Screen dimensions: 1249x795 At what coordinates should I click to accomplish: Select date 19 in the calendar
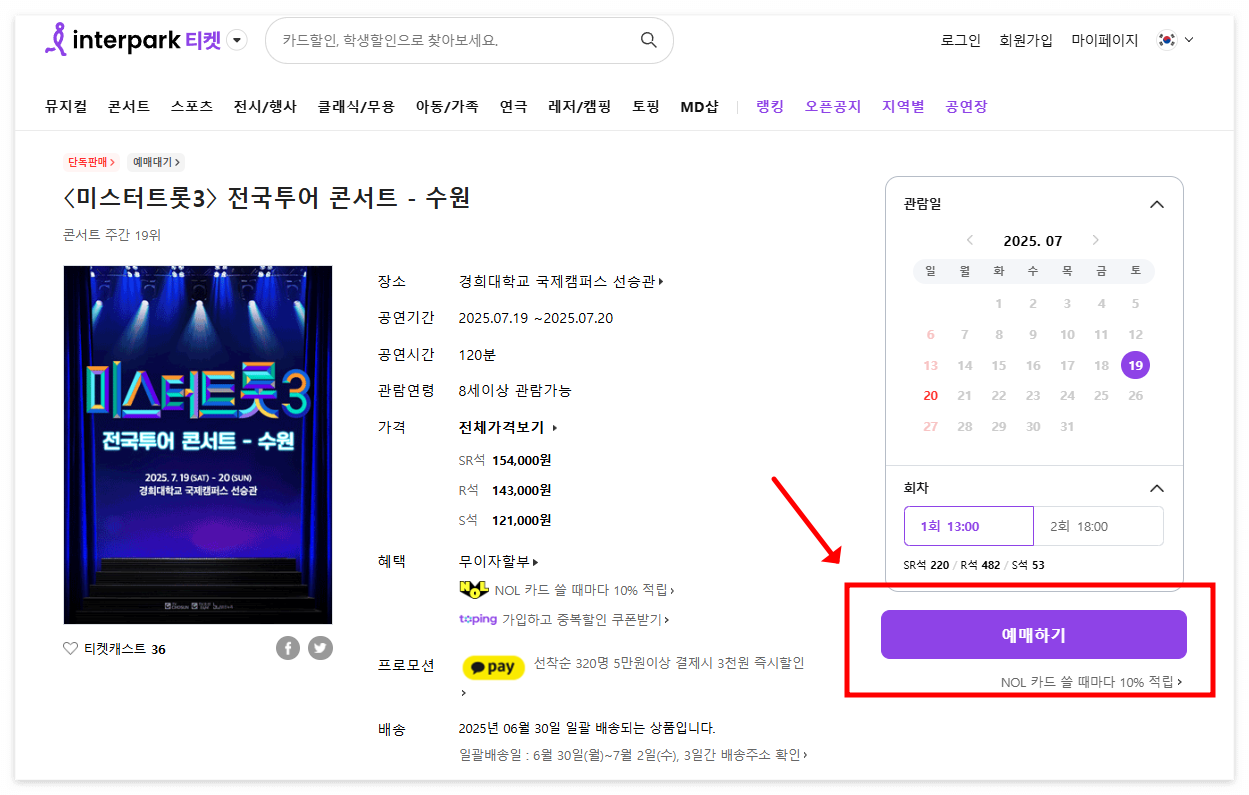[x=1135, y=365]
